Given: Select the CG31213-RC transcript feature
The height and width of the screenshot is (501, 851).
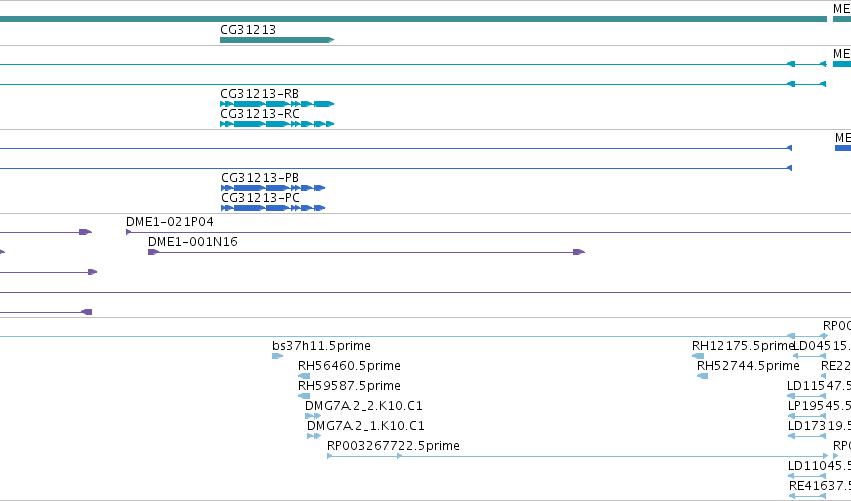Looking at the screenshot, I should 277,124.
